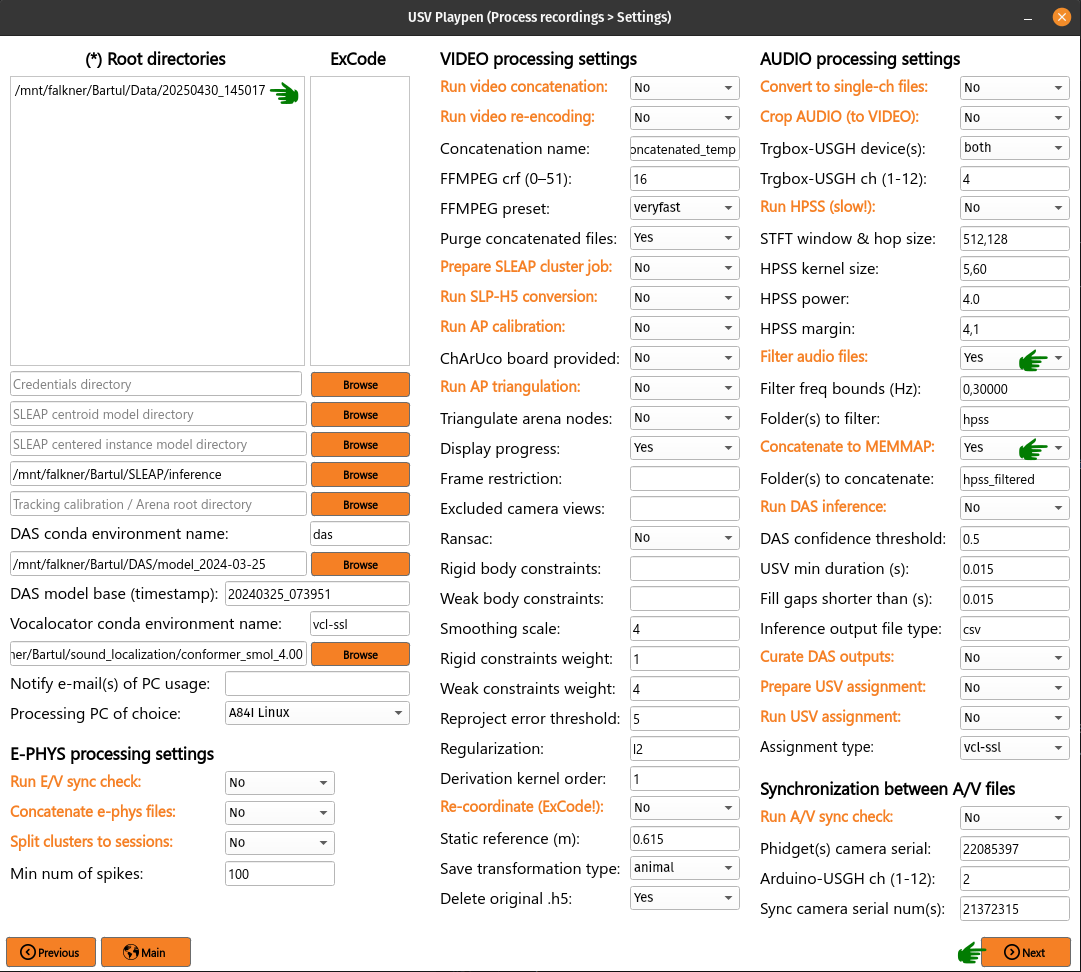Open the Run AP calibration dropdown
This screenshot has height=972, width=1081.
pyautogui.click(x=684, y=327)
